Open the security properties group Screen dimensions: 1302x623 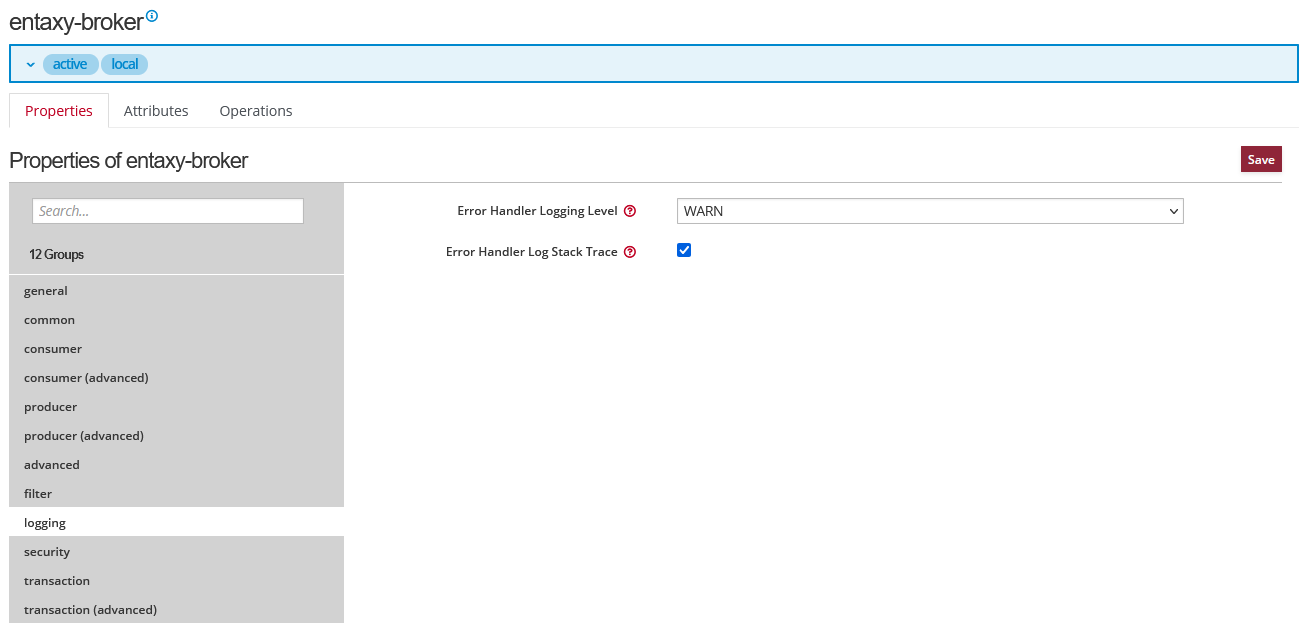tap(47, 552)
